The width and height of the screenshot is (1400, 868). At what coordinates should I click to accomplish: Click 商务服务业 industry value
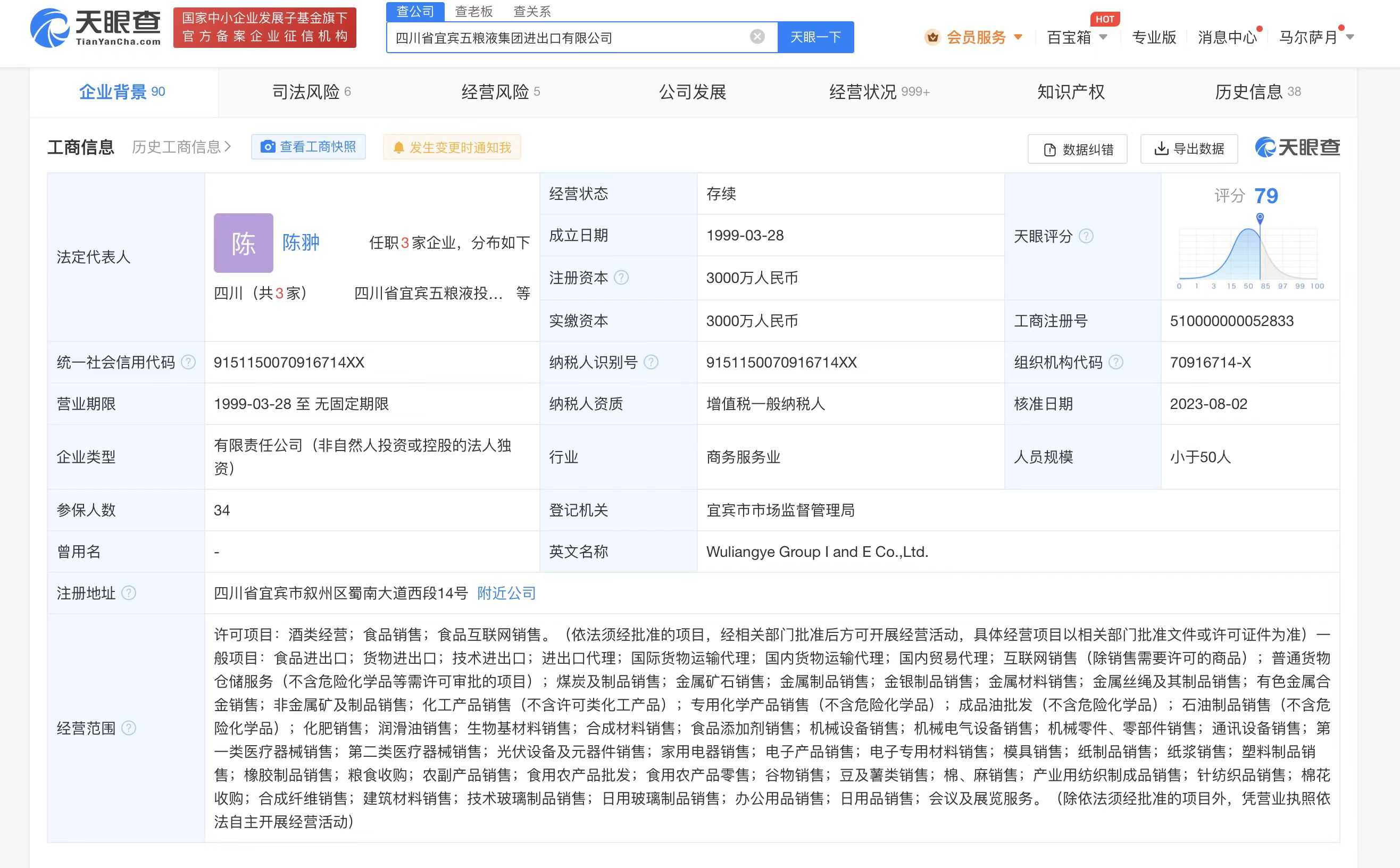pyautogui.click(x=743, y=457)
